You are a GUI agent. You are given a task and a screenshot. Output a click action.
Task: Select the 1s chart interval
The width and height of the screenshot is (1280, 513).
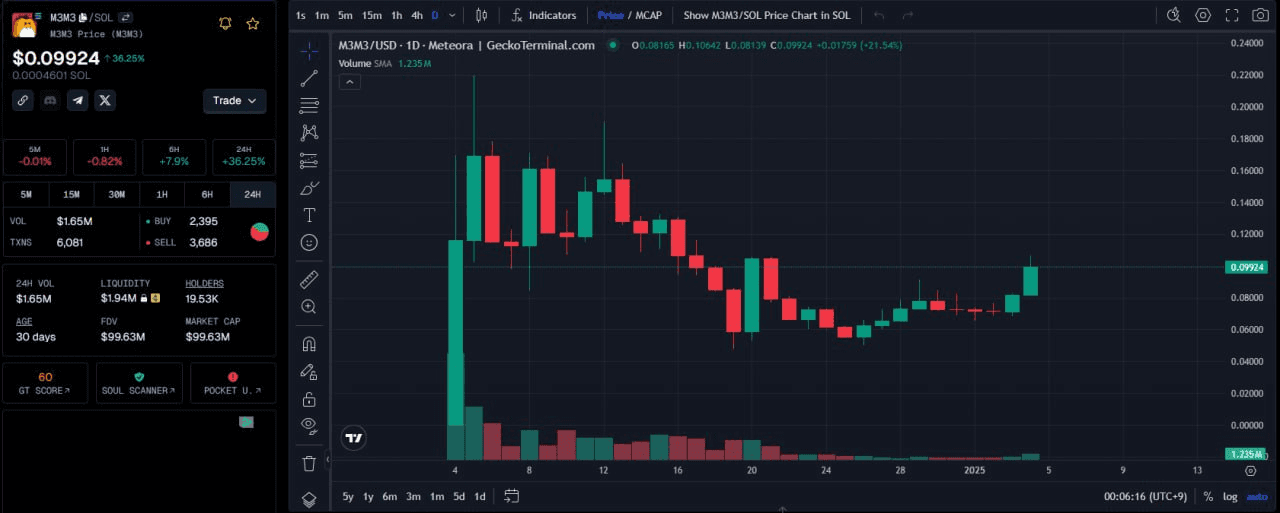click(301, 15)
